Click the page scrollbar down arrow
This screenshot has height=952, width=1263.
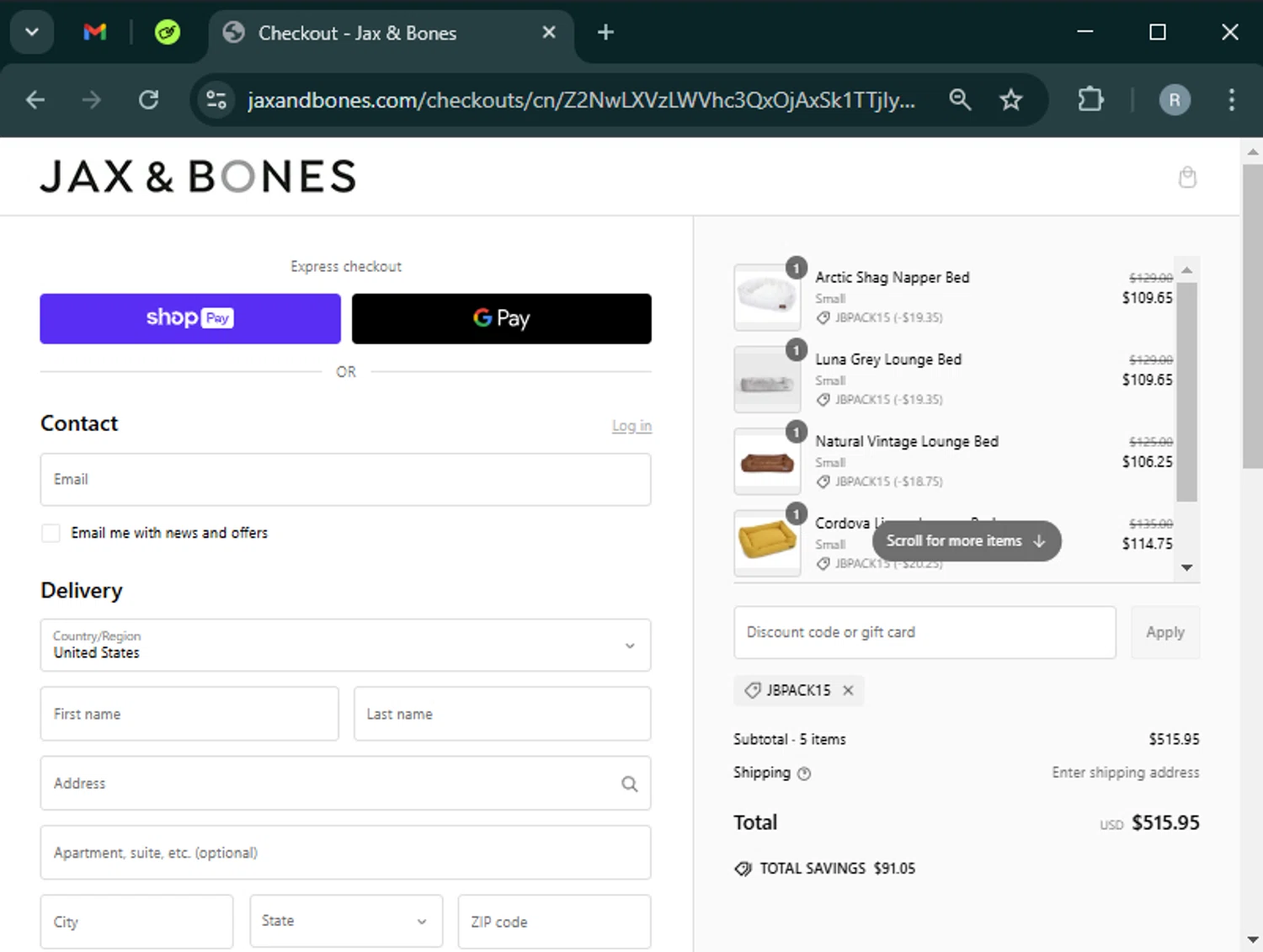[x=1252, y=939]
